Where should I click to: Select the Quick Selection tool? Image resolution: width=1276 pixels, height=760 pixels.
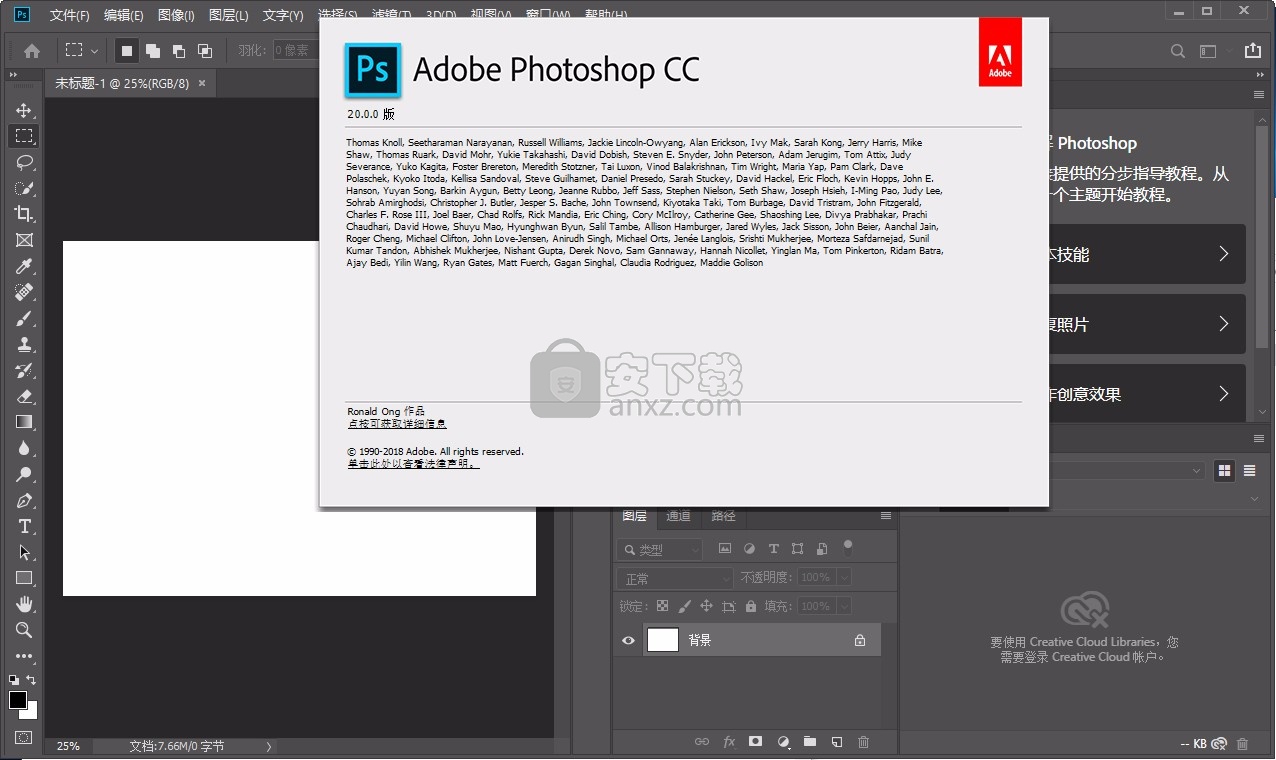tap(24, 188)
